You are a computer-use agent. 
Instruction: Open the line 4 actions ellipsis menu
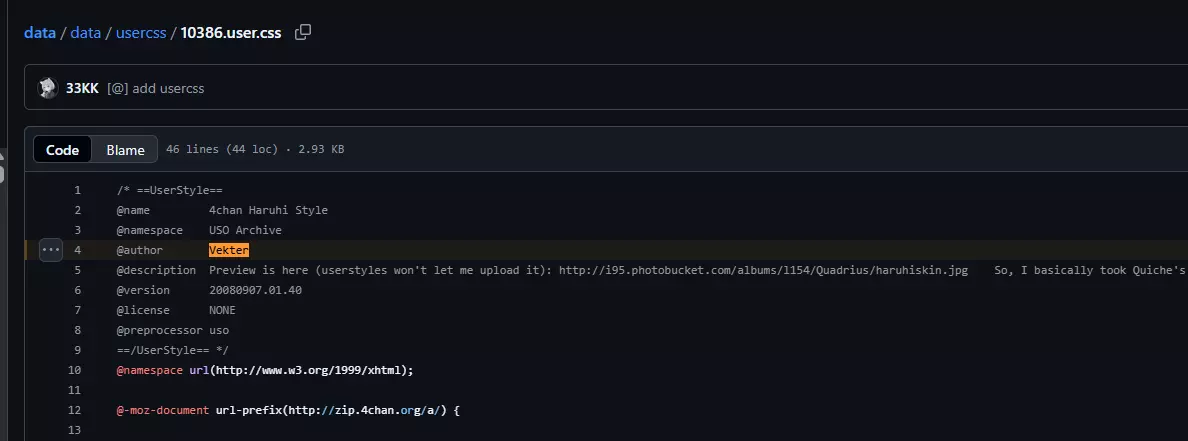point(51,249)
